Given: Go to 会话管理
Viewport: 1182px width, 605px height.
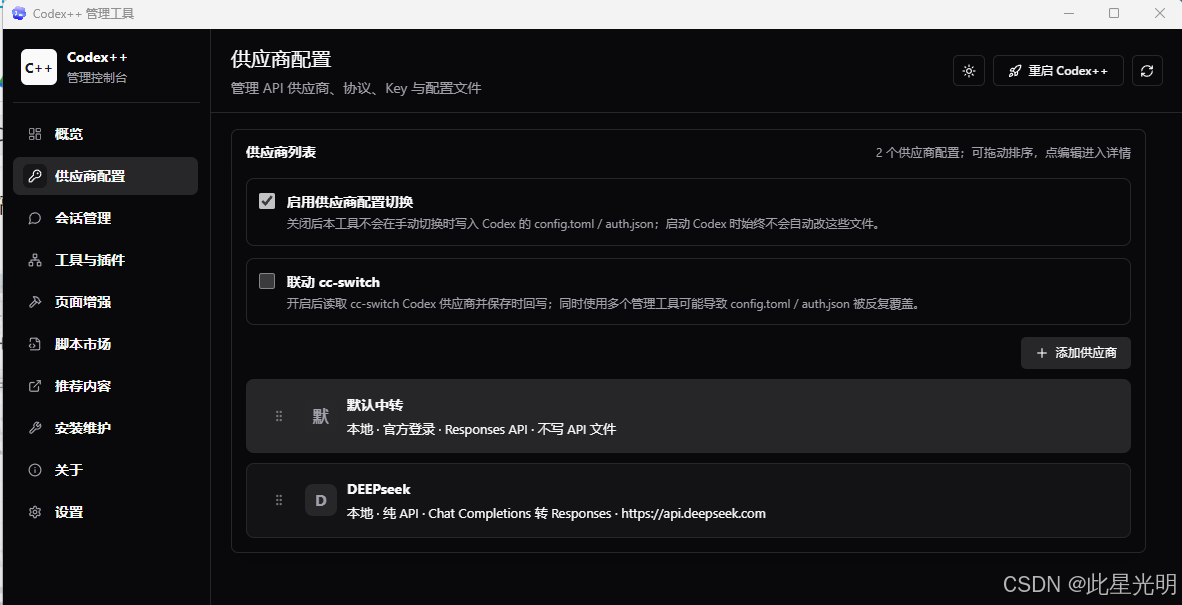Looking at the screenshot, I should [106, 218].
